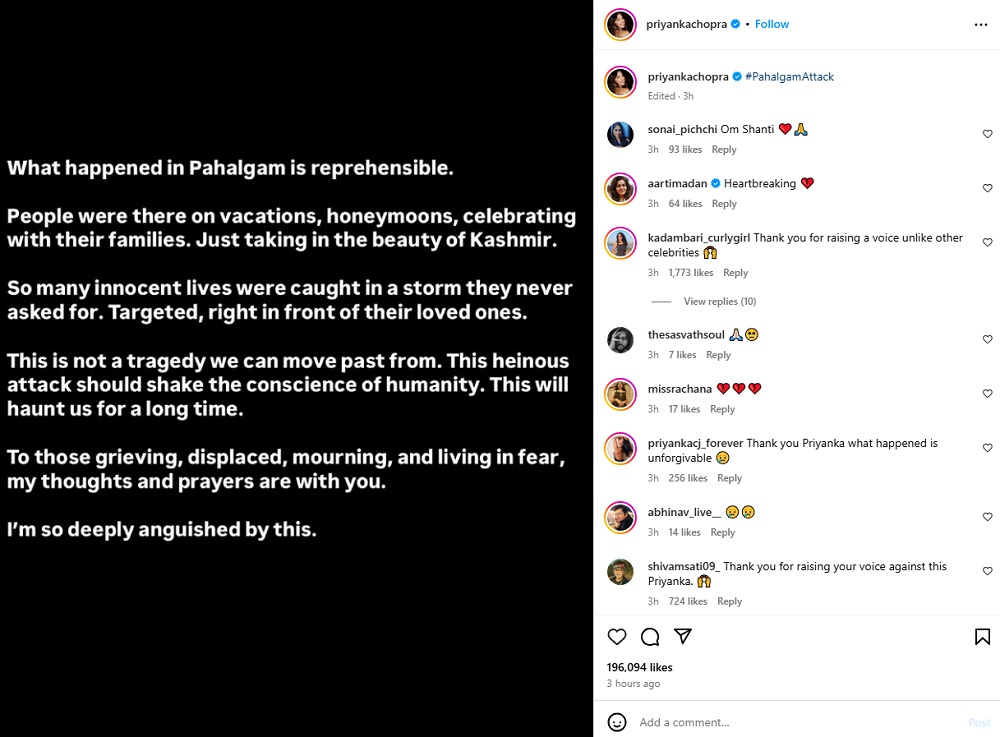Open the #PahalgamAttack hashtag link

click(789, 77)
